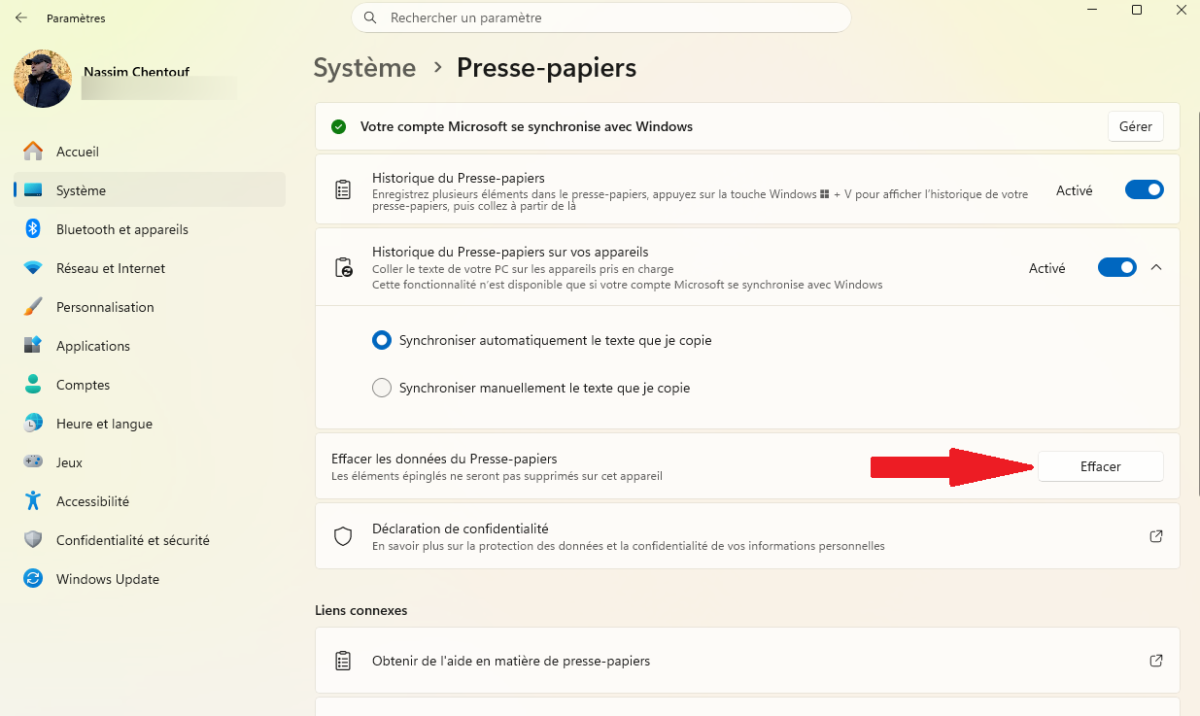Select the Réseau et Internet wifi icon
Image resolution: width=1200 pixels, height=716 pixels.
coord(33,268)
